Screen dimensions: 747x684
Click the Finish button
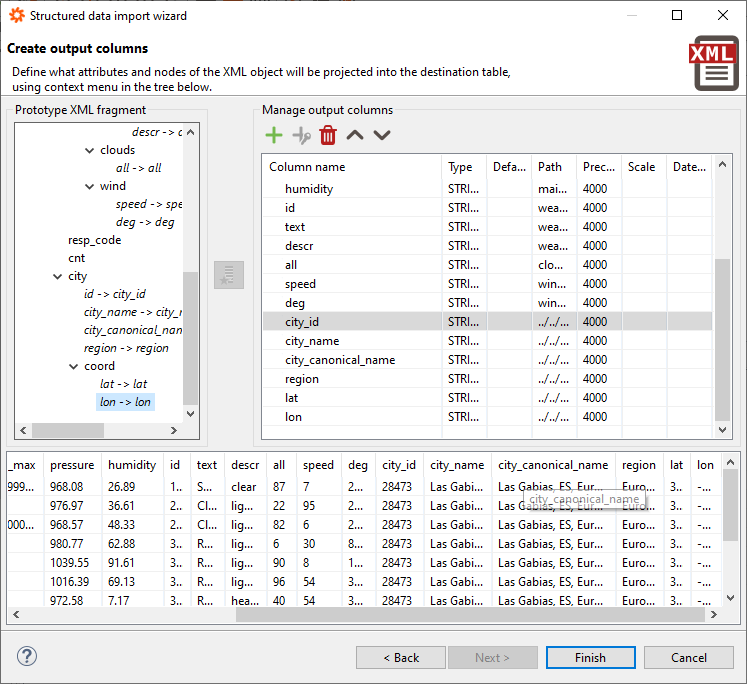pyautogui.click(x=590, y=657)
